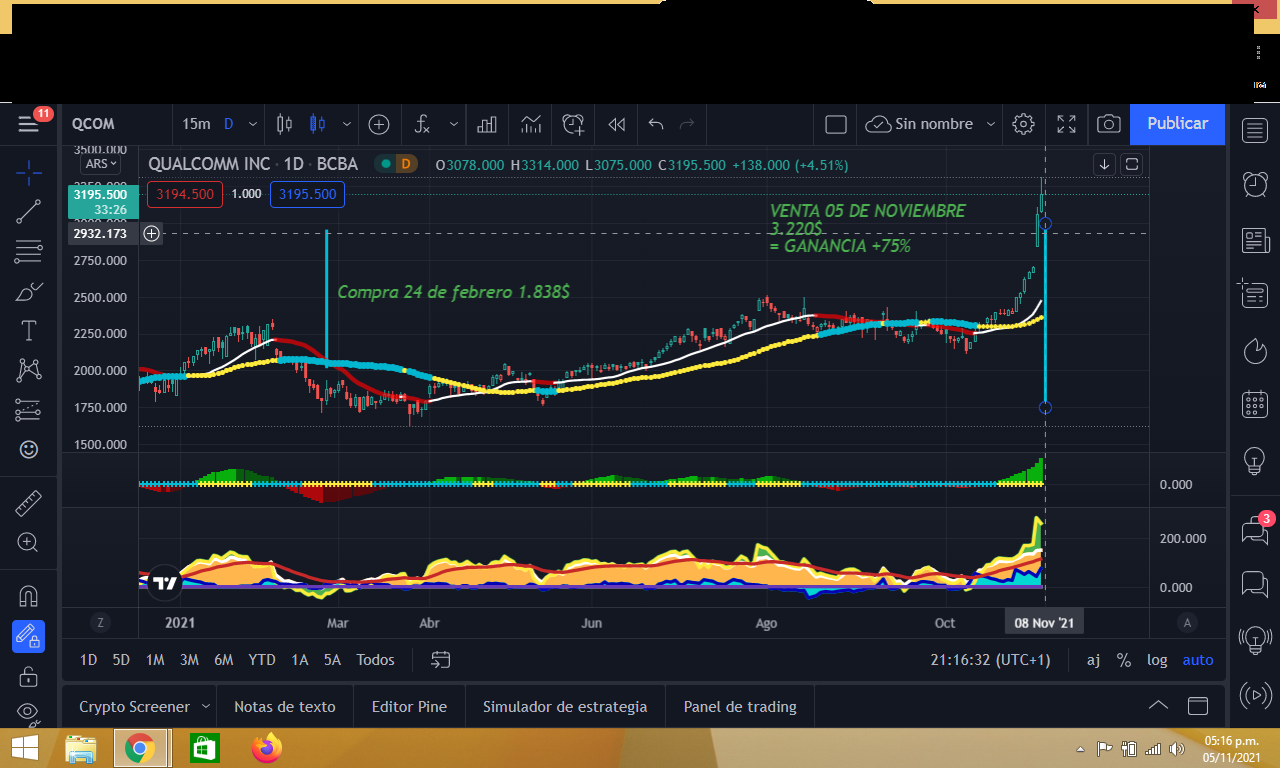Toggle hide all drawings eye icon
This screenshot has width=1280, height=768.
pos(29,712)
